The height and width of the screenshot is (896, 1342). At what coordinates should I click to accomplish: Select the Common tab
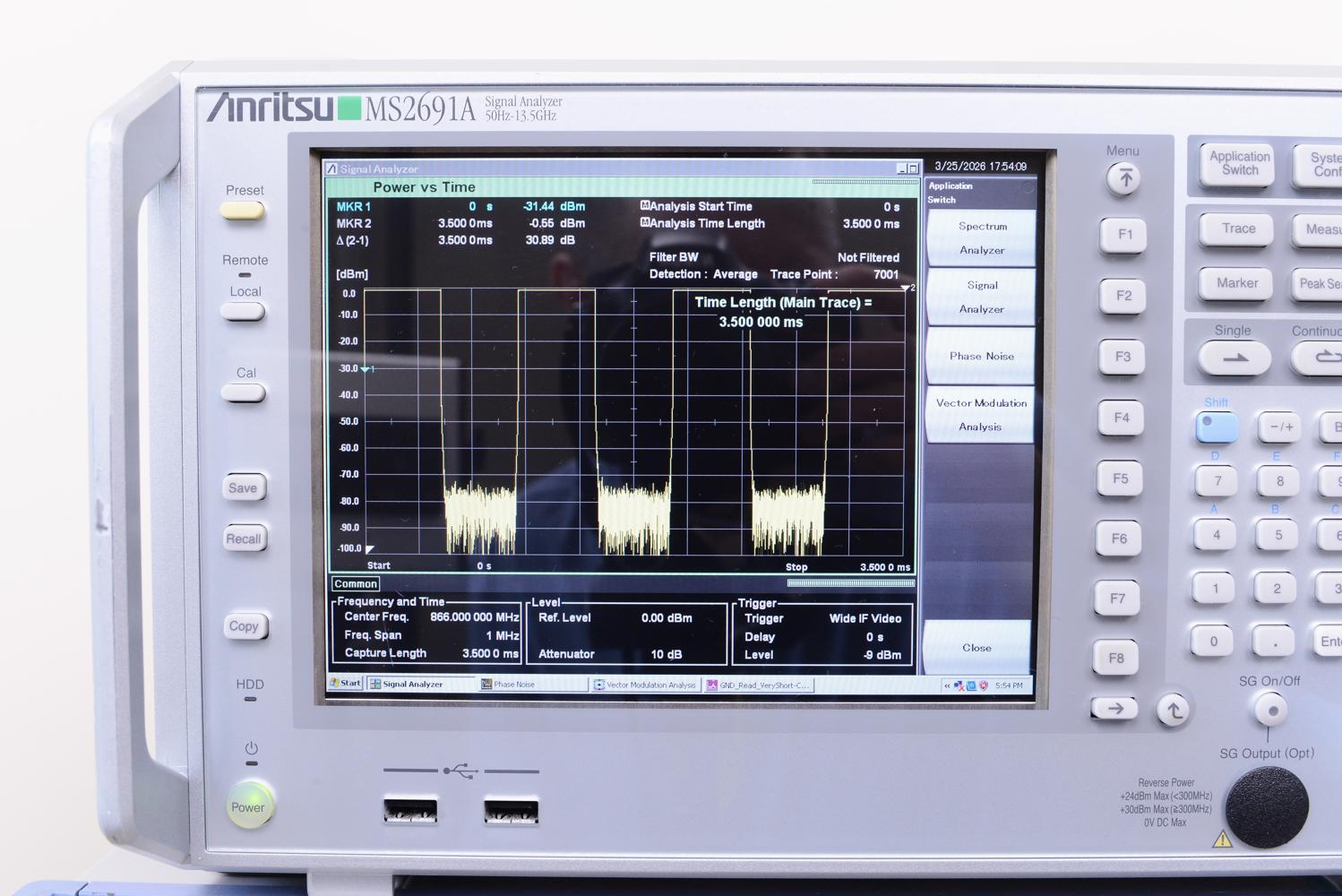355,583
